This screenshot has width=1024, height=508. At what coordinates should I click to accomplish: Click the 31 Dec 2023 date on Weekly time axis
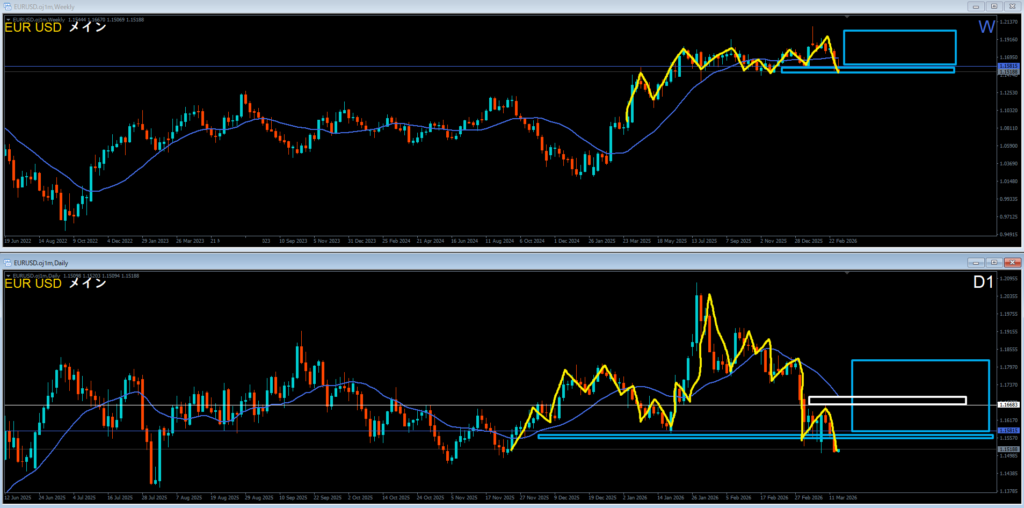click(361, 241)
